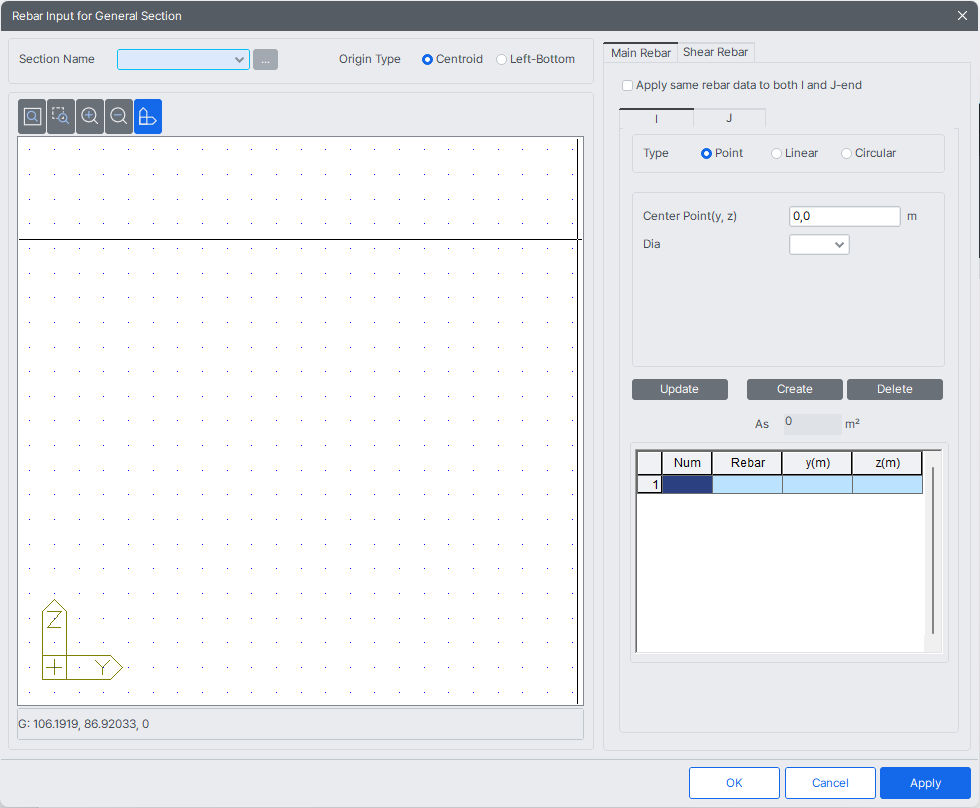The height and width of the screenshot is (808, 980).
Task: Click OK to confirm rebar input
Action: (734, 783)
